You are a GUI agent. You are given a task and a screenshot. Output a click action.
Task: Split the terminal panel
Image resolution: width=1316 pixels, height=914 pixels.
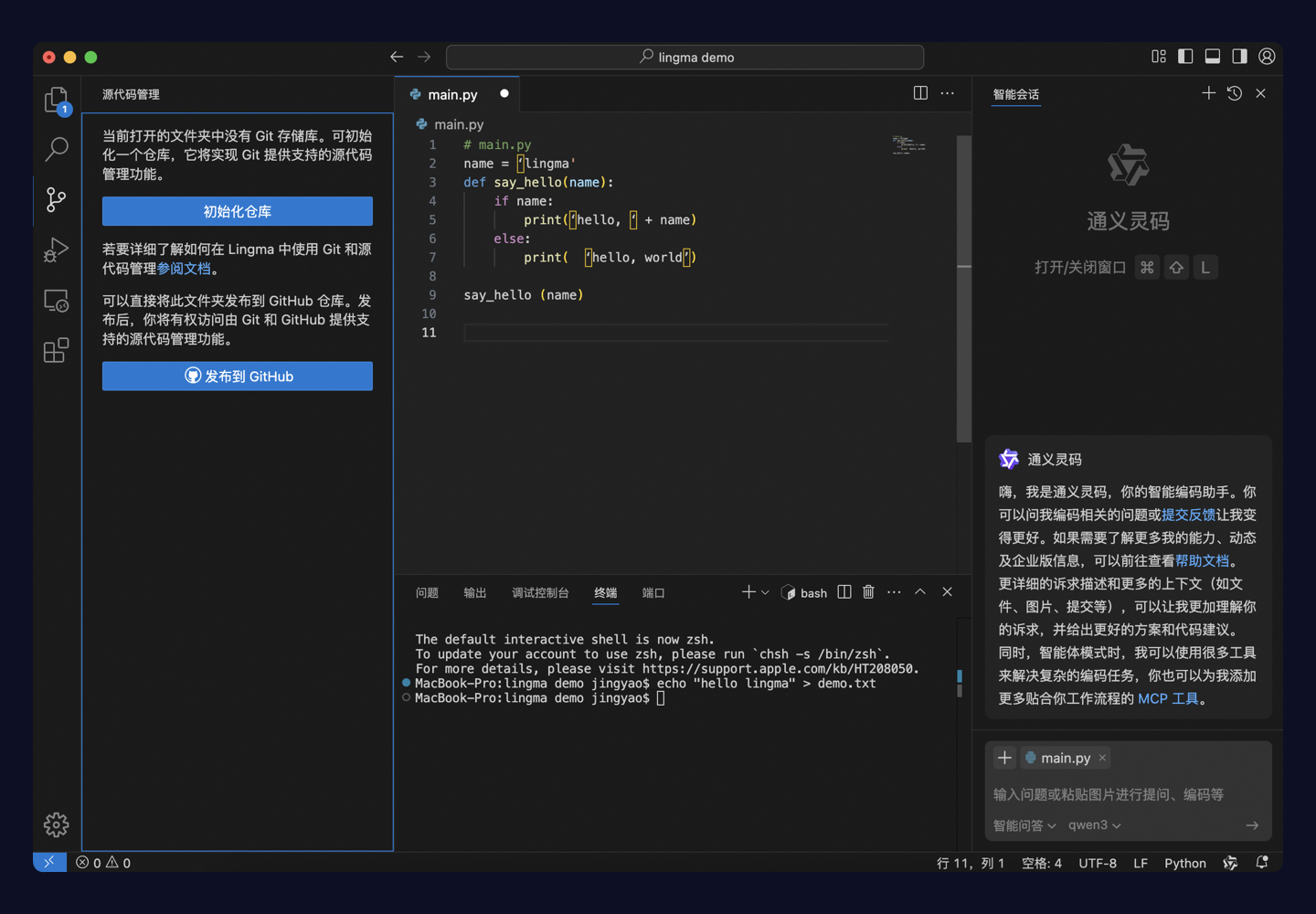[x=844, y=592]
